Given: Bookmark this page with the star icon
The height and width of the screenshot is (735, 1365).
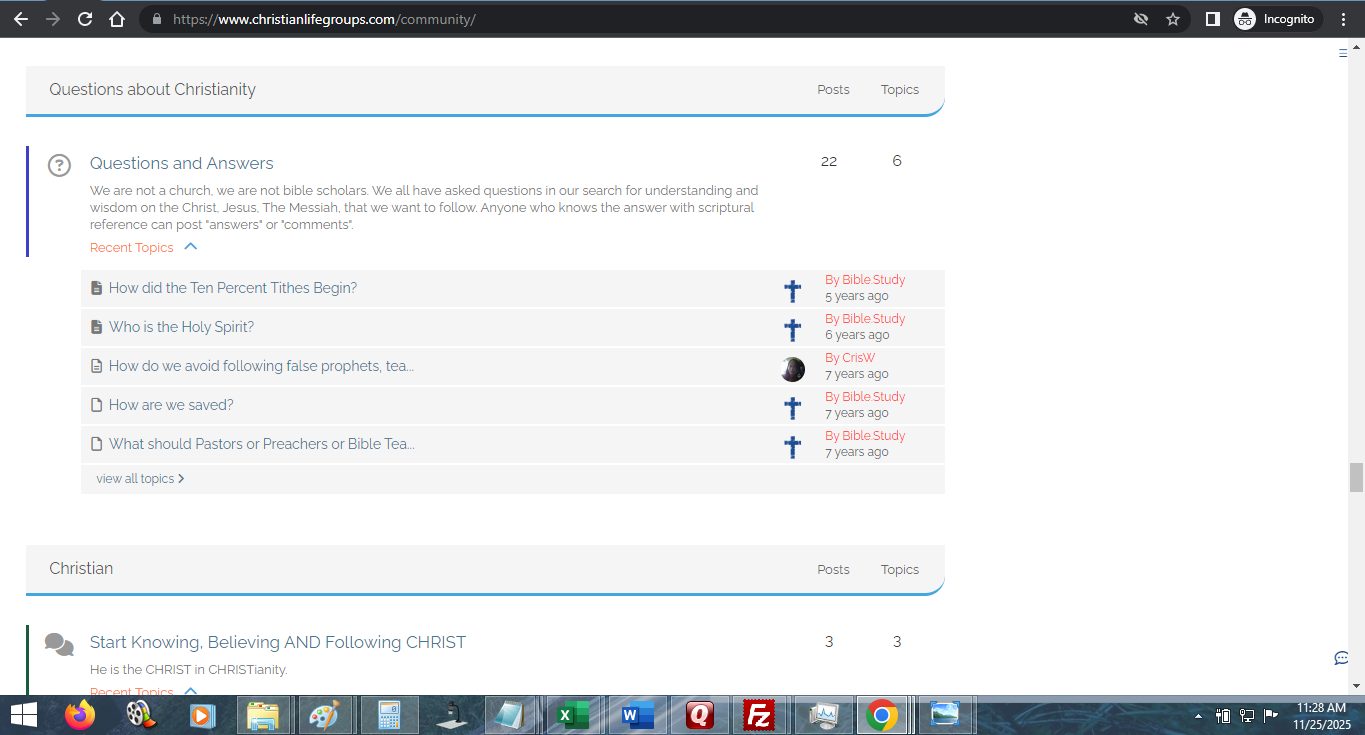Looking at the screenshot, I should [x=1173, y=19].
